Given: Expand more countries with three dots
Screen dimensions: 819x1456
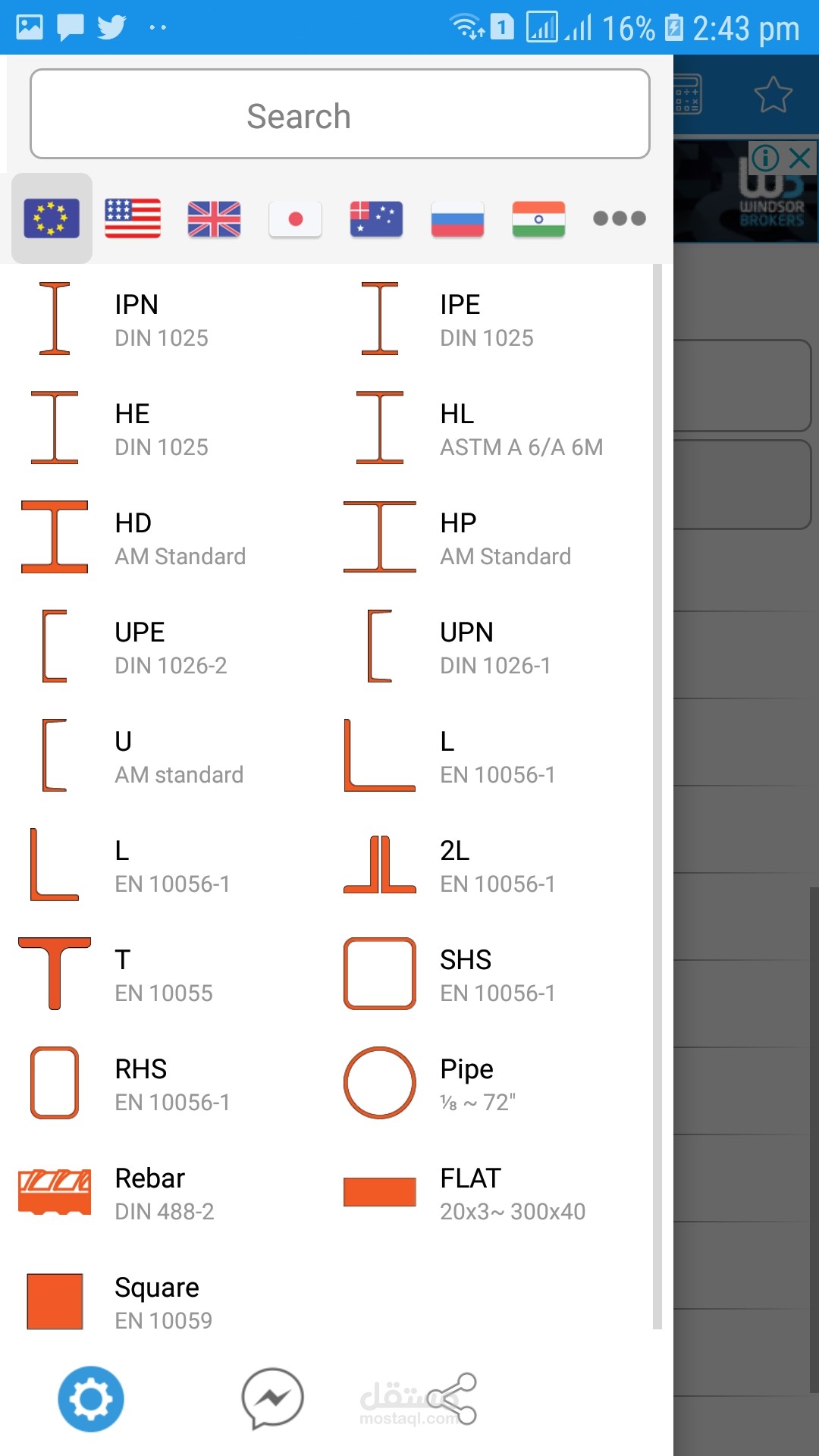Looking at the screenshot, I should [x=619, y=218].
